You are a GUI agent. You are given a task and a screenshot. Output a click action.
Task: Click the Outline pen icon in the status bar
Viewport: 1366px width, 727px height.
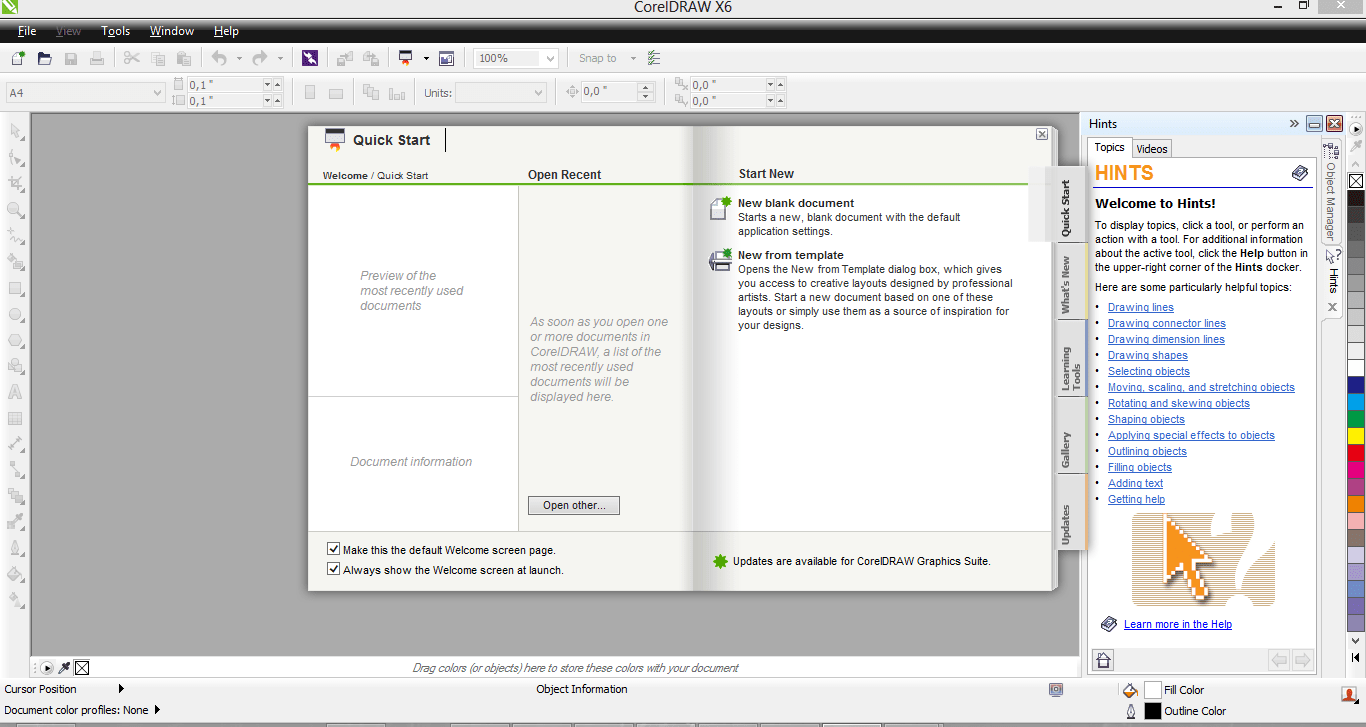tap(1131, 711)
